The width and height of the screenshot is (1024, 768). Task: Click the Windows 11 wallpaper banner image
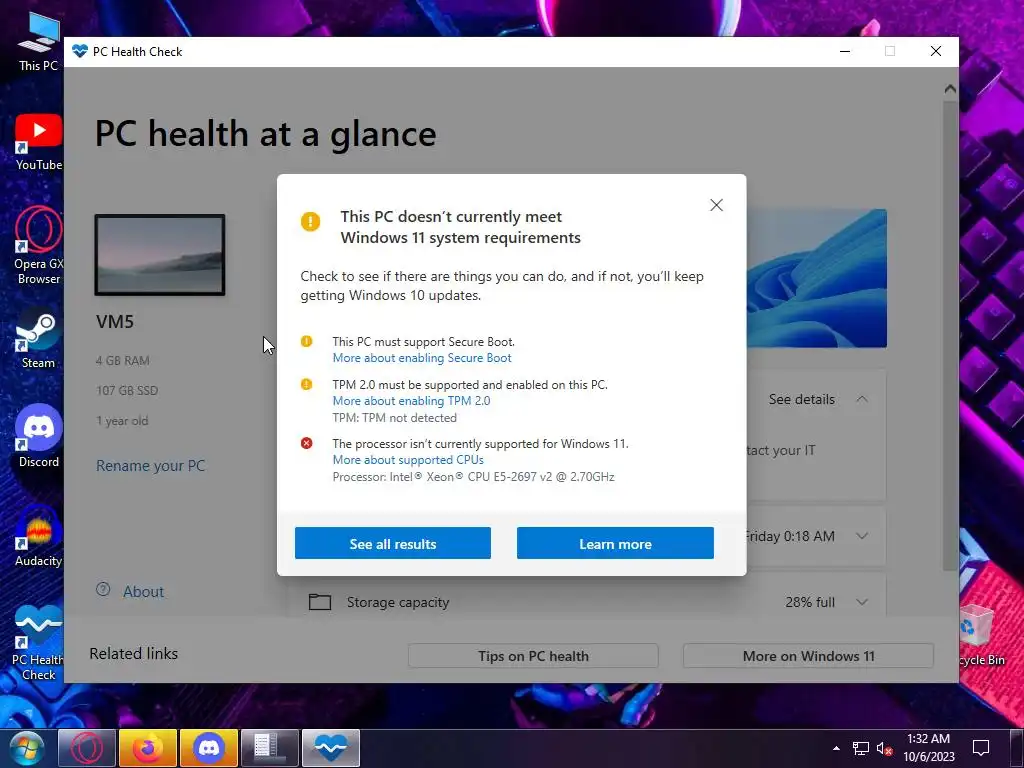(x=816, y=278)
